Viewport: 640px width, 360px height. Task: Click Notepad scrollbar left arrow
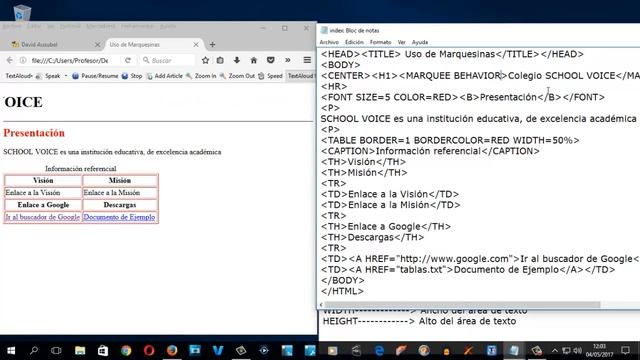click(321, 304)
